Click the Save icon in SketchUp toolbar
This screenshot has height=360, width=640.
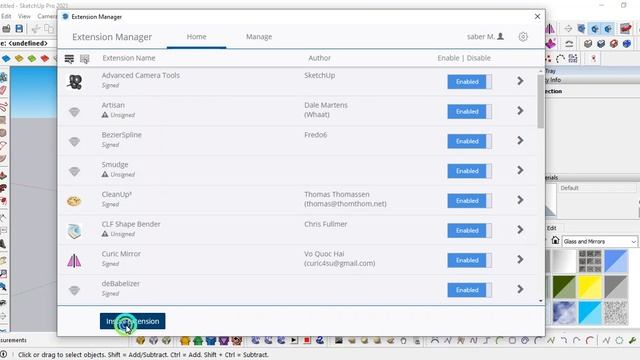point(19,29)
